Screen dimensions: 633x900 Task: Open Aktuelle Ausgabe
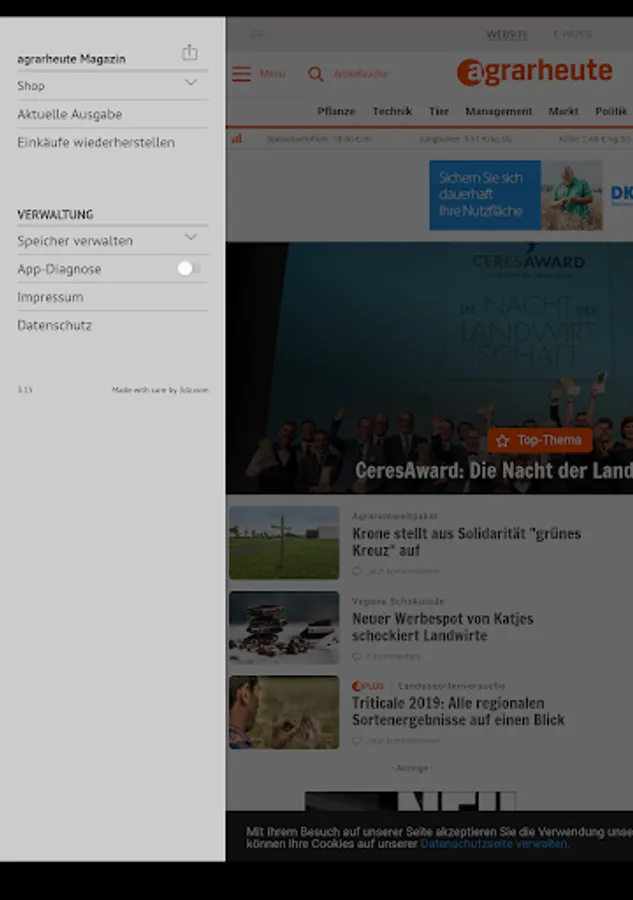point(69,114)
